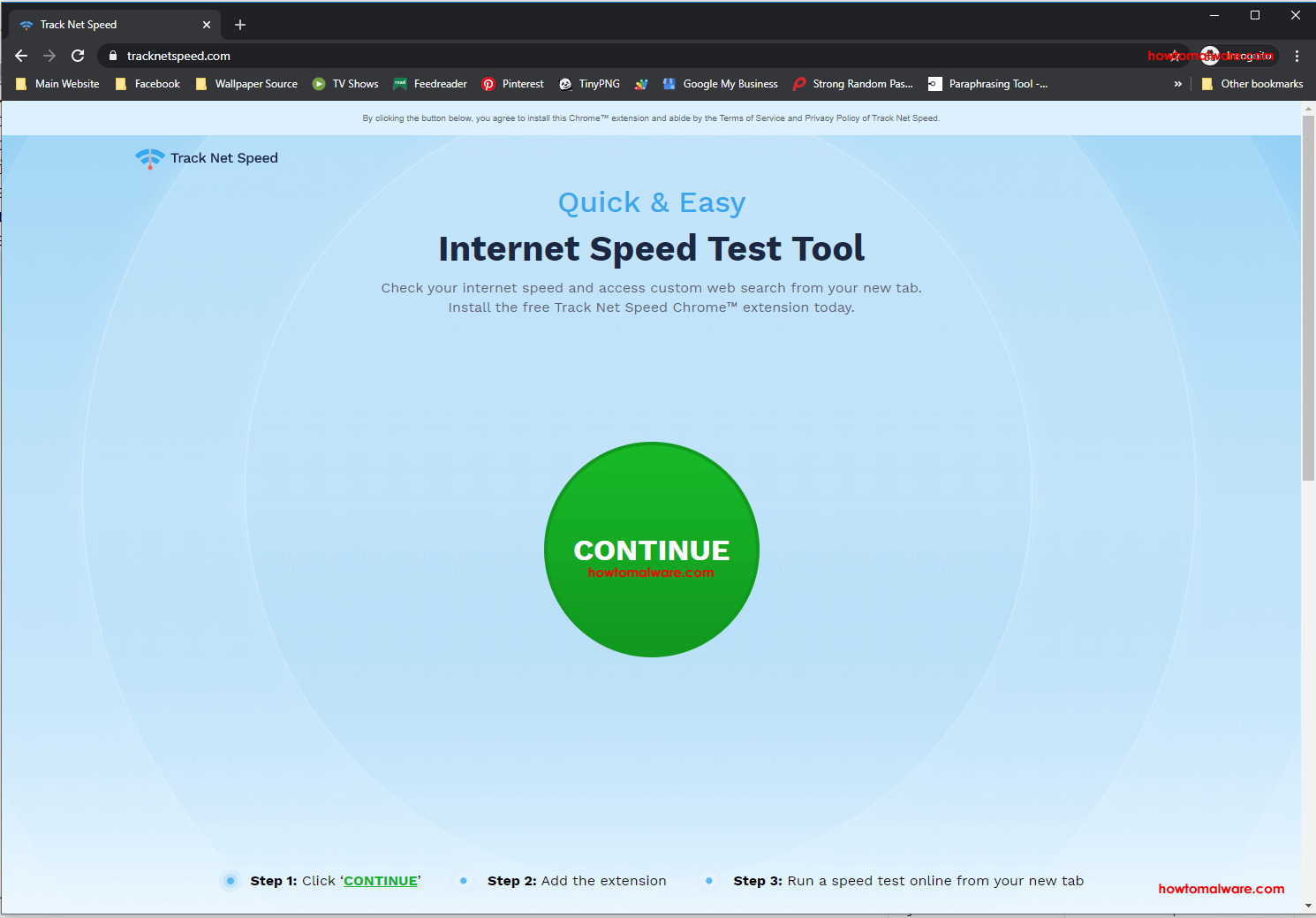
Task: Click the vertical scrollbar thumb
Action: 1308,299
